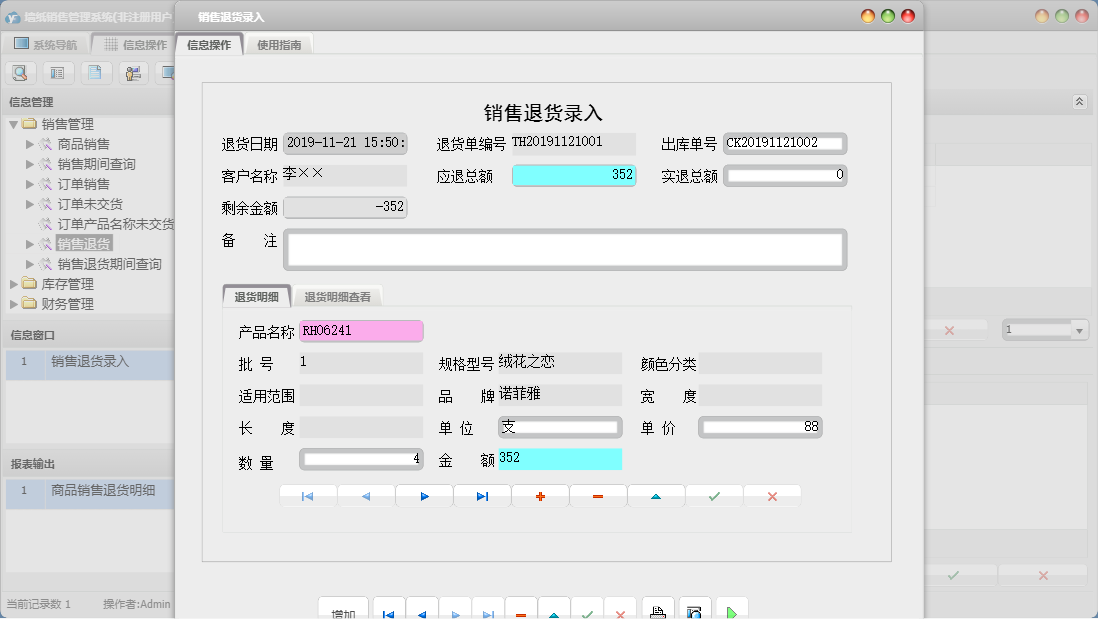Select the first record navigation icon
This screenshot has width=1098, height=635.
click(x=308, y=495)
